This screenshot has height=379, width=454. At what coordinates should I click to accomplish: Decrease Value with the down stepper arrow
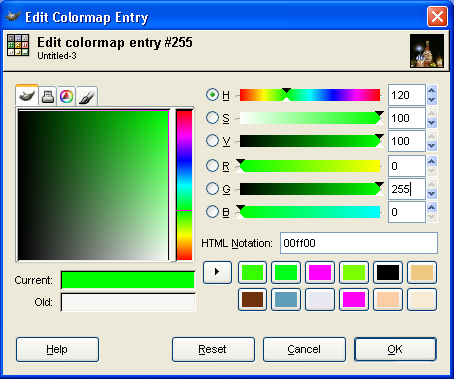coord(432,146)
